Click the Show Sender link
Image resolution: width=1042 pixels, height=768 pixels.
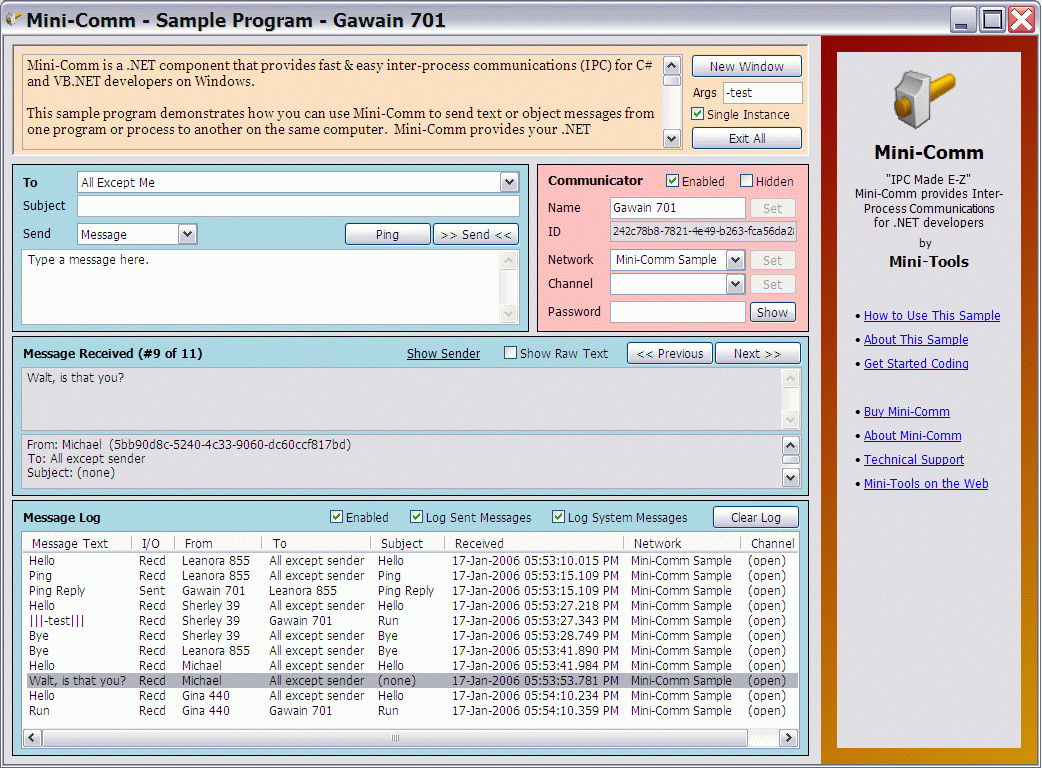(443, 353)
